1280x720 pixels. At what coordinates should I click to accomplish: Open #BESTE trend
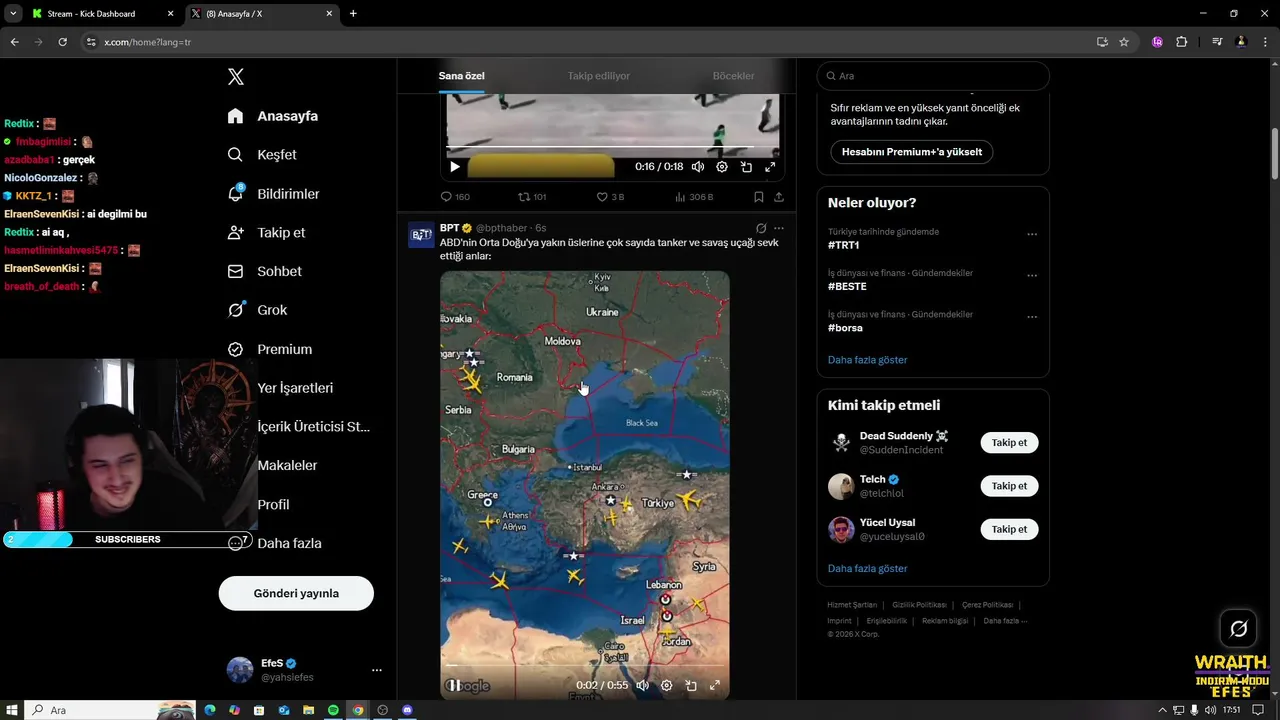[x=847, y=286]
